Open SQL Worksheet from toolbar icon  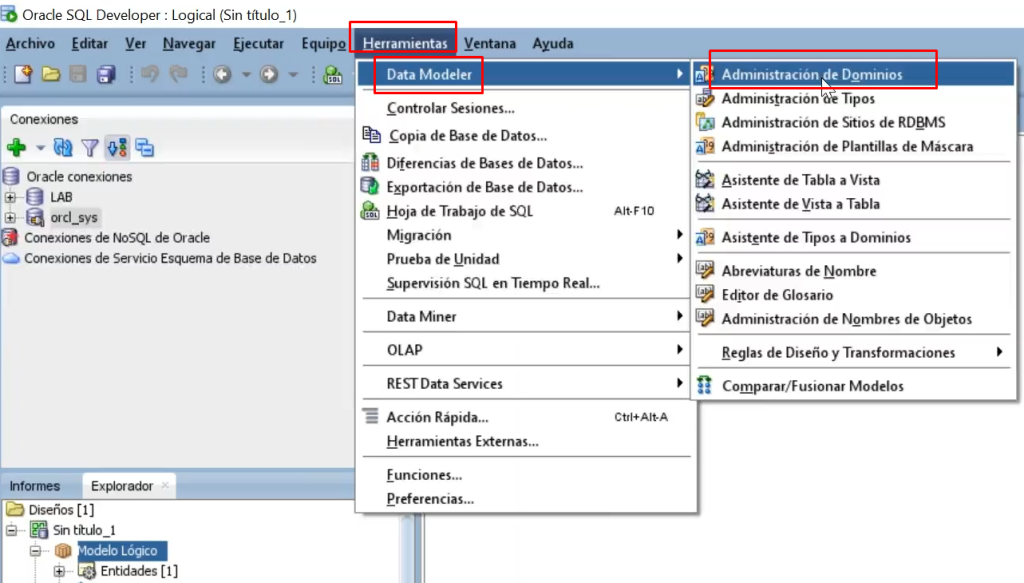click(x=333, y=74)
